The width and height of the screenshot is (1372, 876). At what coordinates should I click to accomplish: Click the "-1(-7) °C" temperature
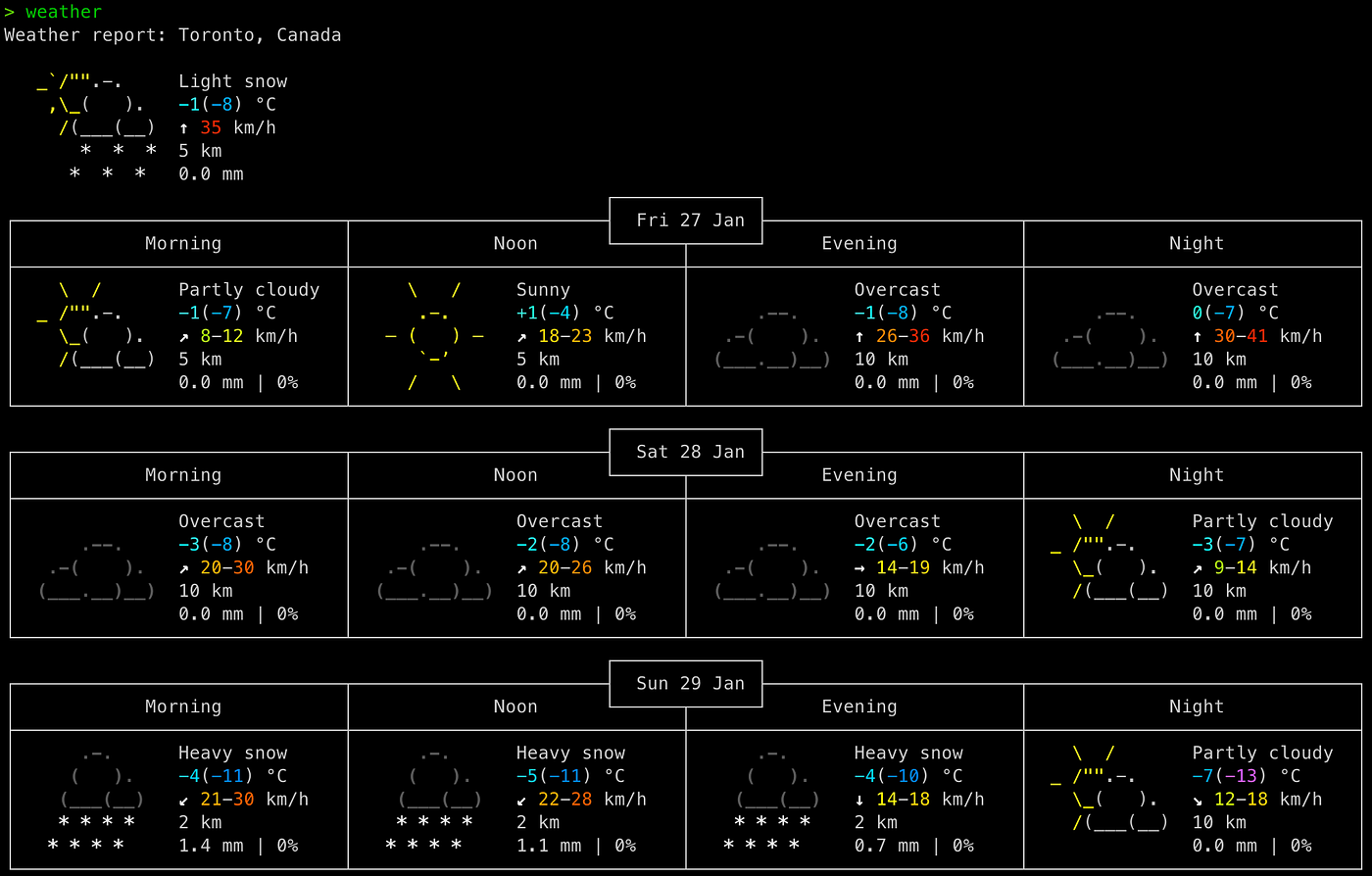pos(227,313)
